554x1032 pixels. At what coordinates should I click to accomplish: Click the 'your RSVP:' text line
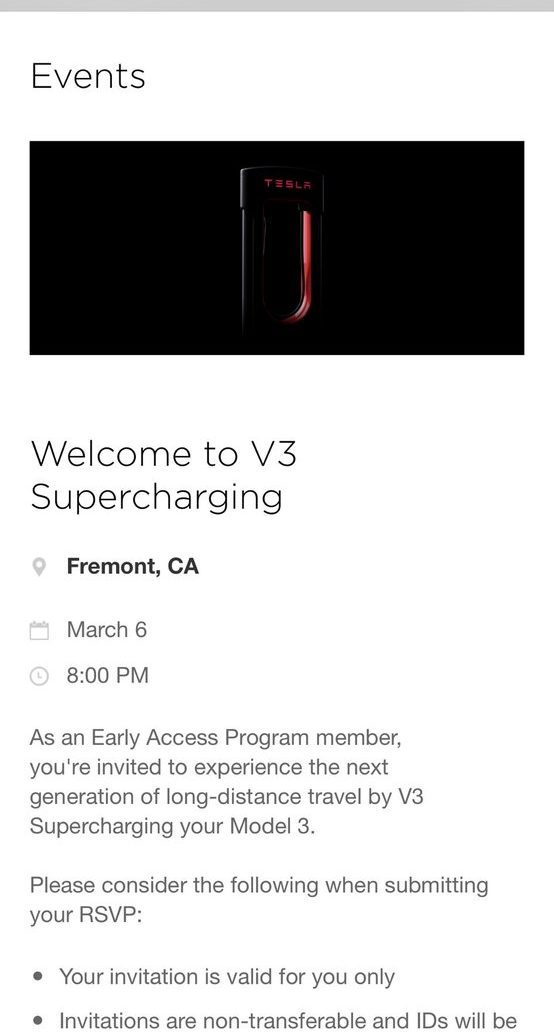tap(86, 915)
